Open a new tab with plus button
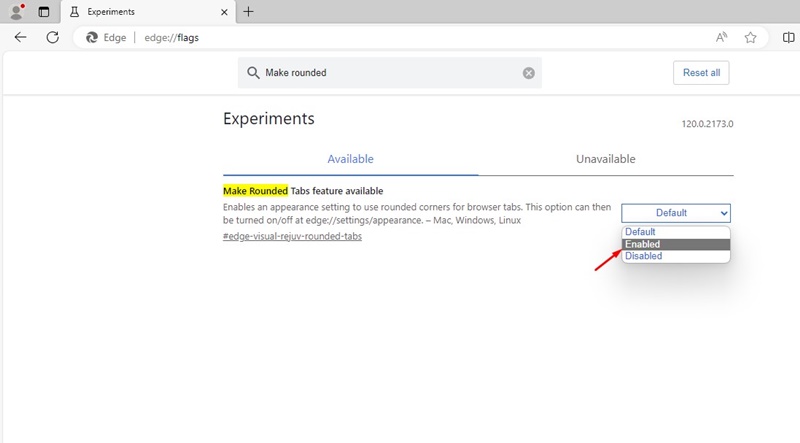800x443 pixels. (x=248, y=11)
